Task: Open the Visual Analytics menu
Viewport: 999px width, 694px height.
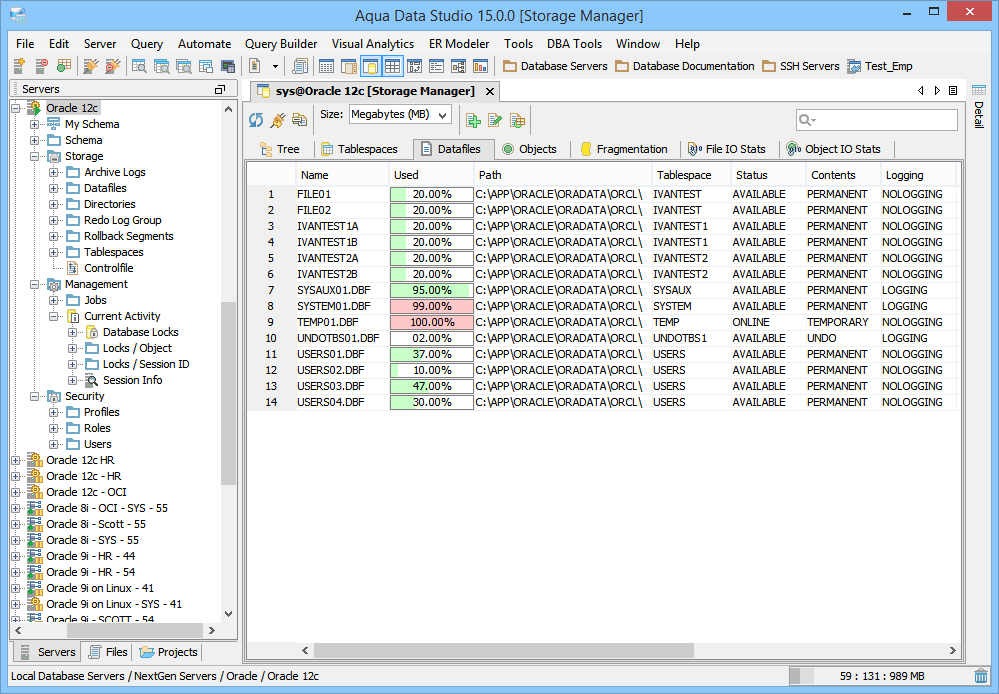Action: click(373, 44)
